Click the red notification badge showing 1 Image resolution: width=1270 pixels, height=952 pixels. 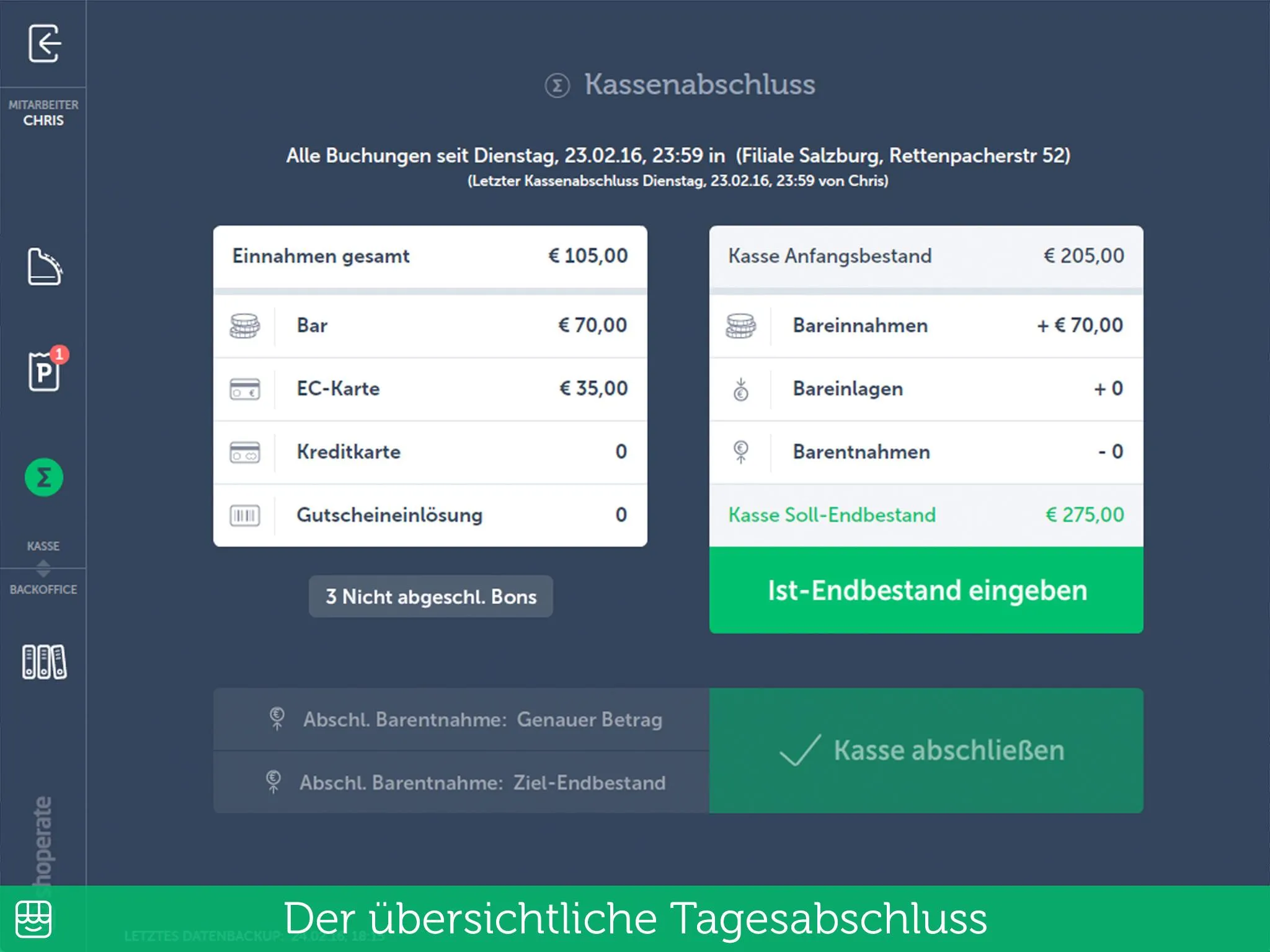click(59, 355)
